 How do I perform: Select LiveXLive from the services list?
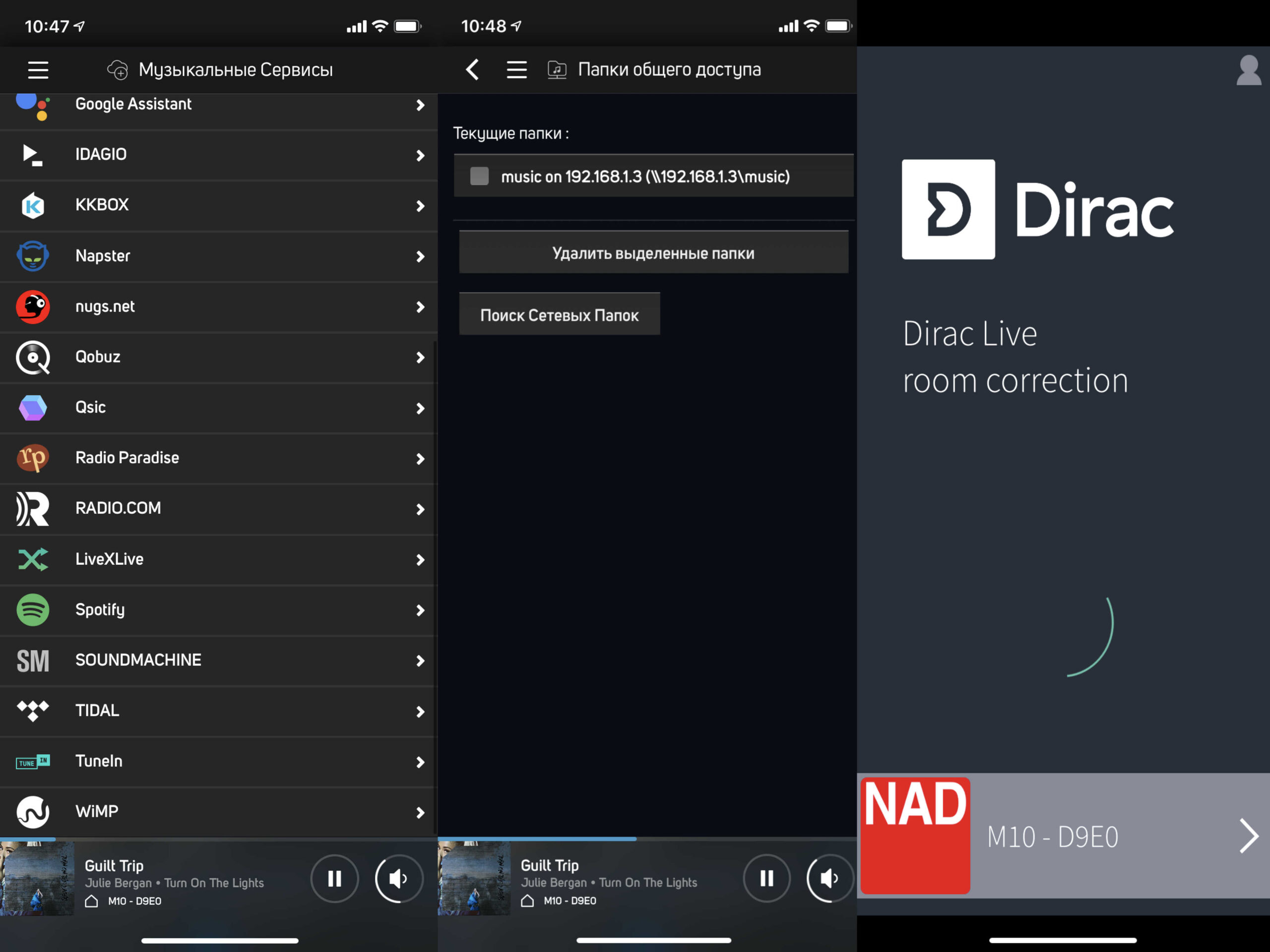[218, 559]
